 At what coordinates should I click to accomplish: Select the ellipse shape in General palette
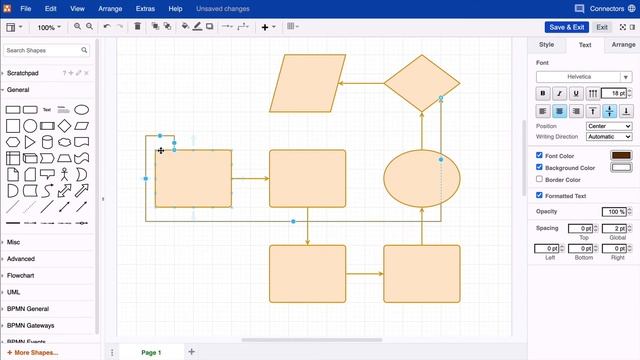point(81,110)
